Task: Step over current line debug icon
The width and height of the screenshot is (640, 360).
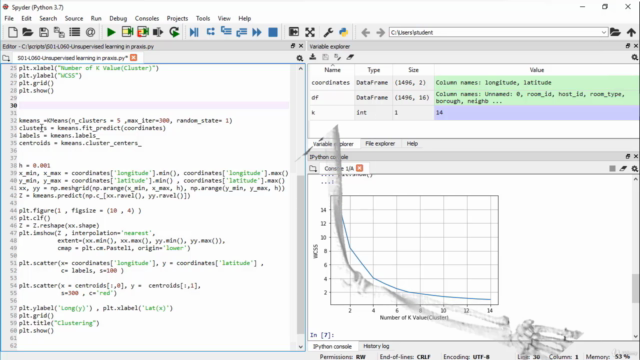Action: (x=211, y=32)
